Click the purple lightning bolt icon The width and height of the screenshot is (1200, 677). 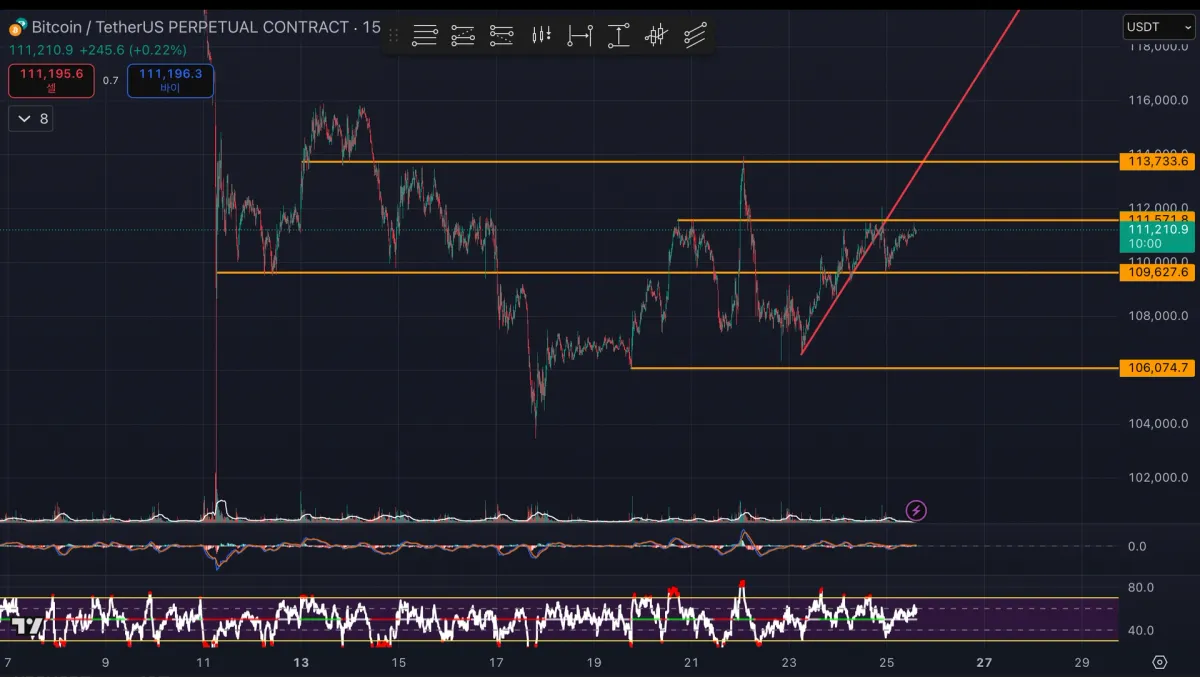(x=916, y=511)
